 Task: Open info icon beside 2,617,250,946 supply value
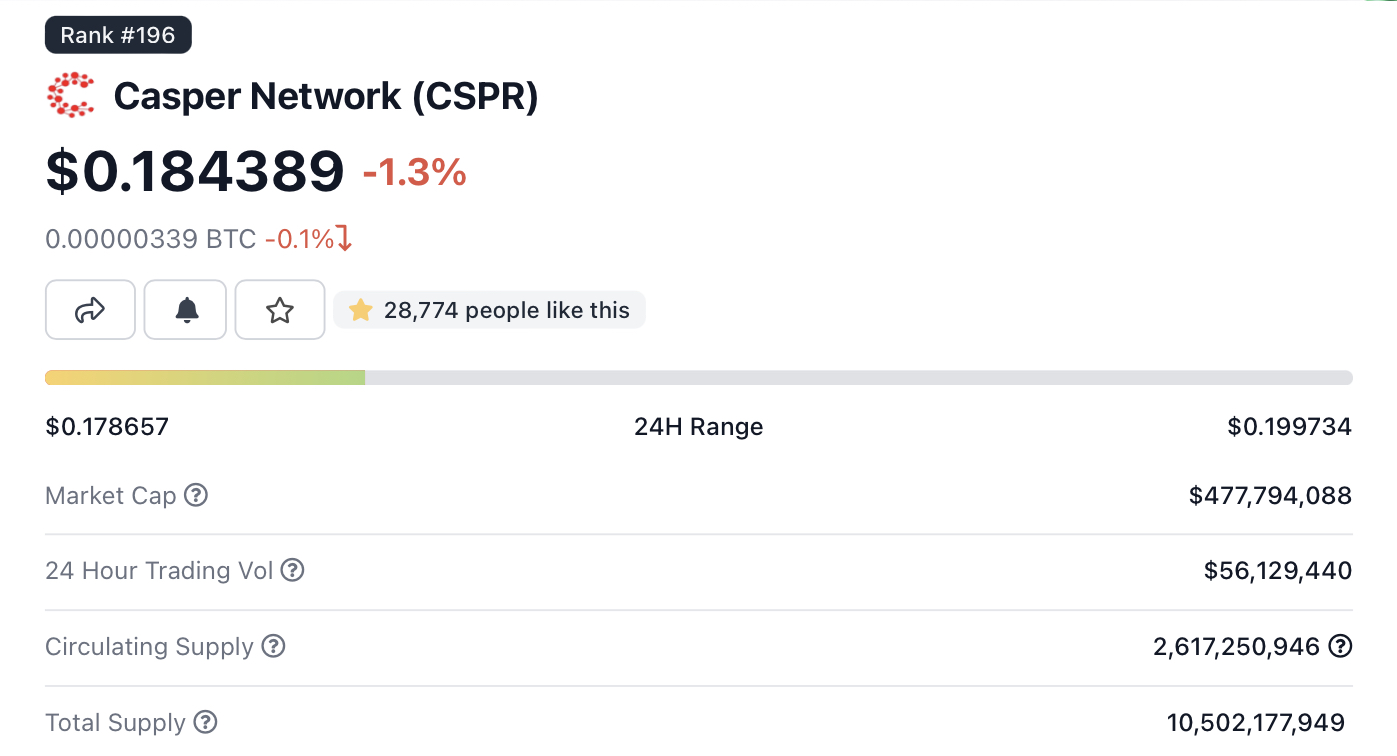(1340, 646)
